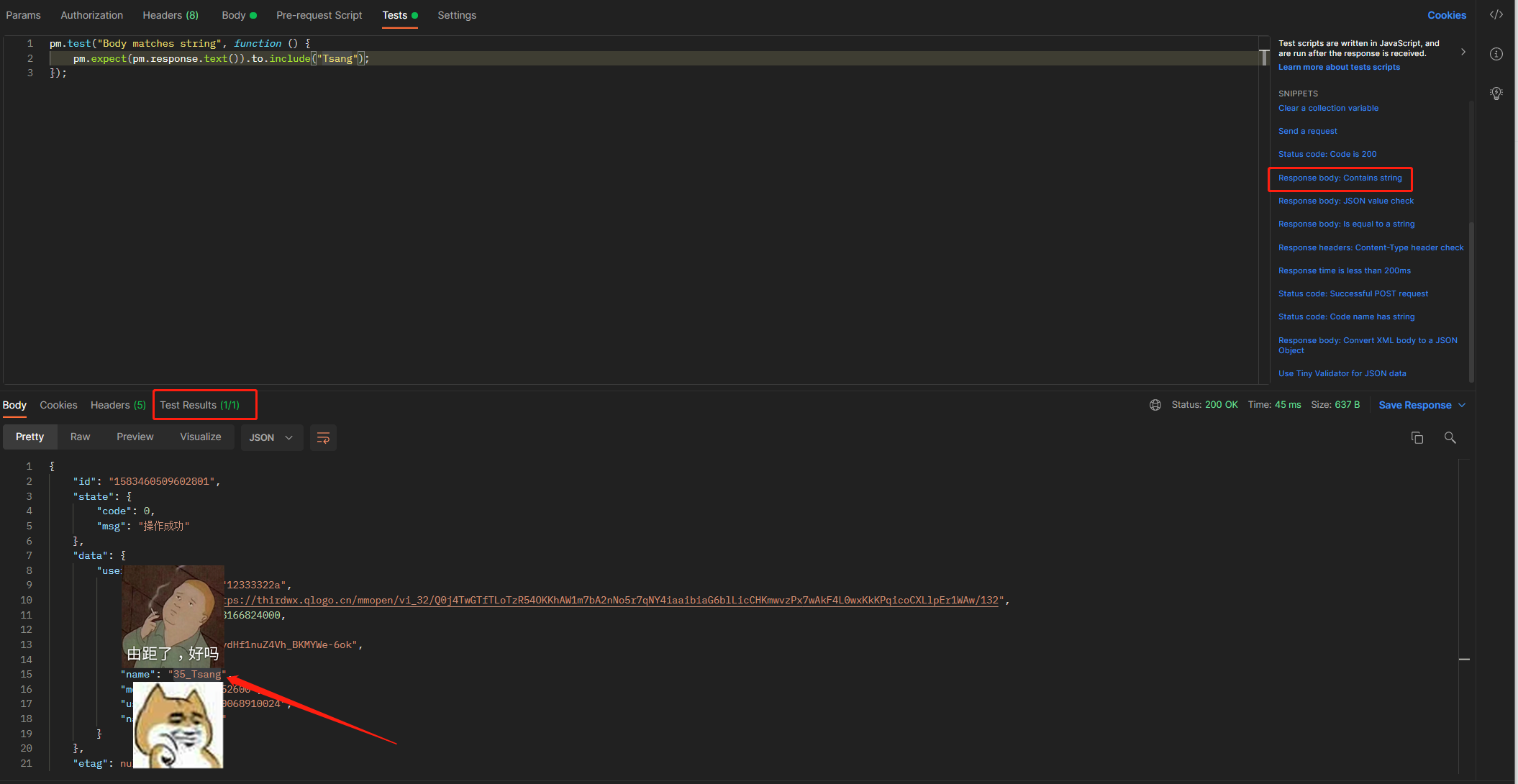Click the "35_Tsang" name value
Viewport: 1518px width, 784px height.
tap(197, 674)
